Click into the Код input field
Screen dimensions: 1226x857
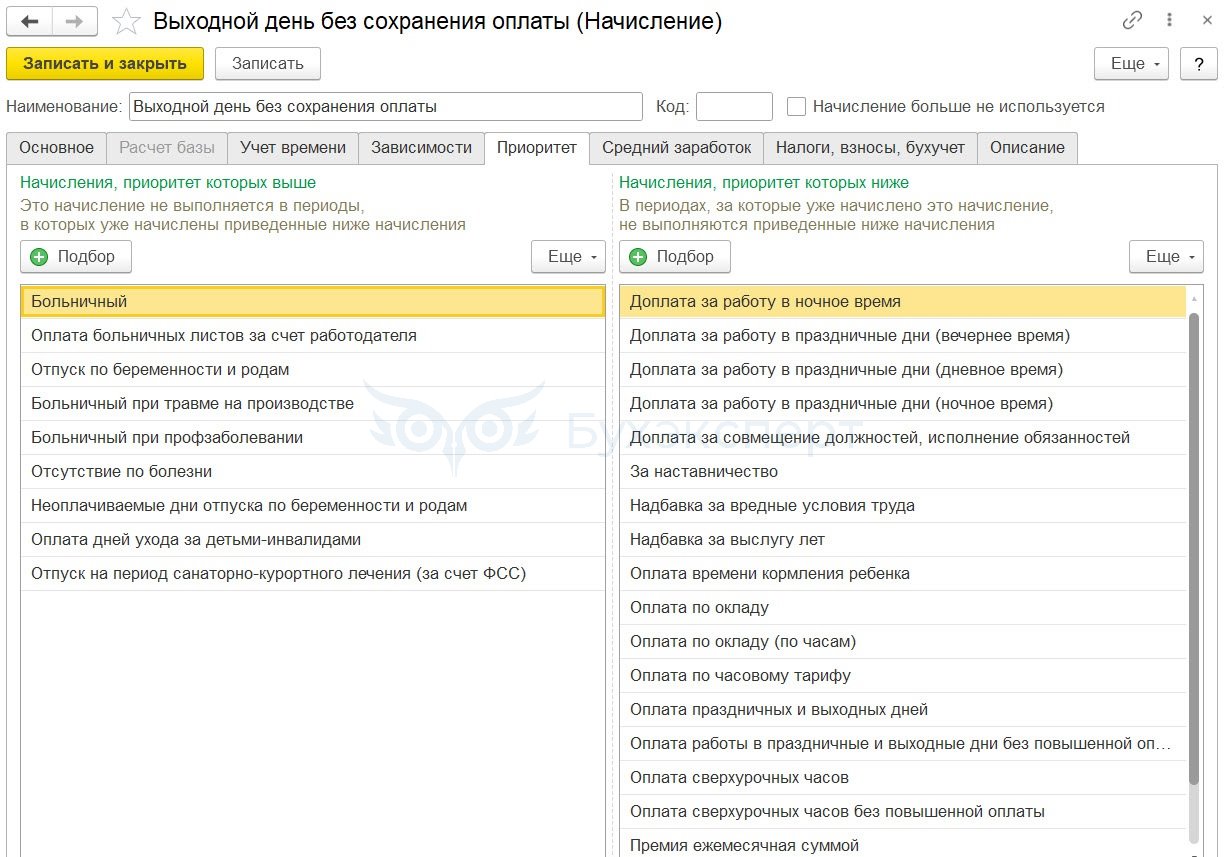[734, 106]
